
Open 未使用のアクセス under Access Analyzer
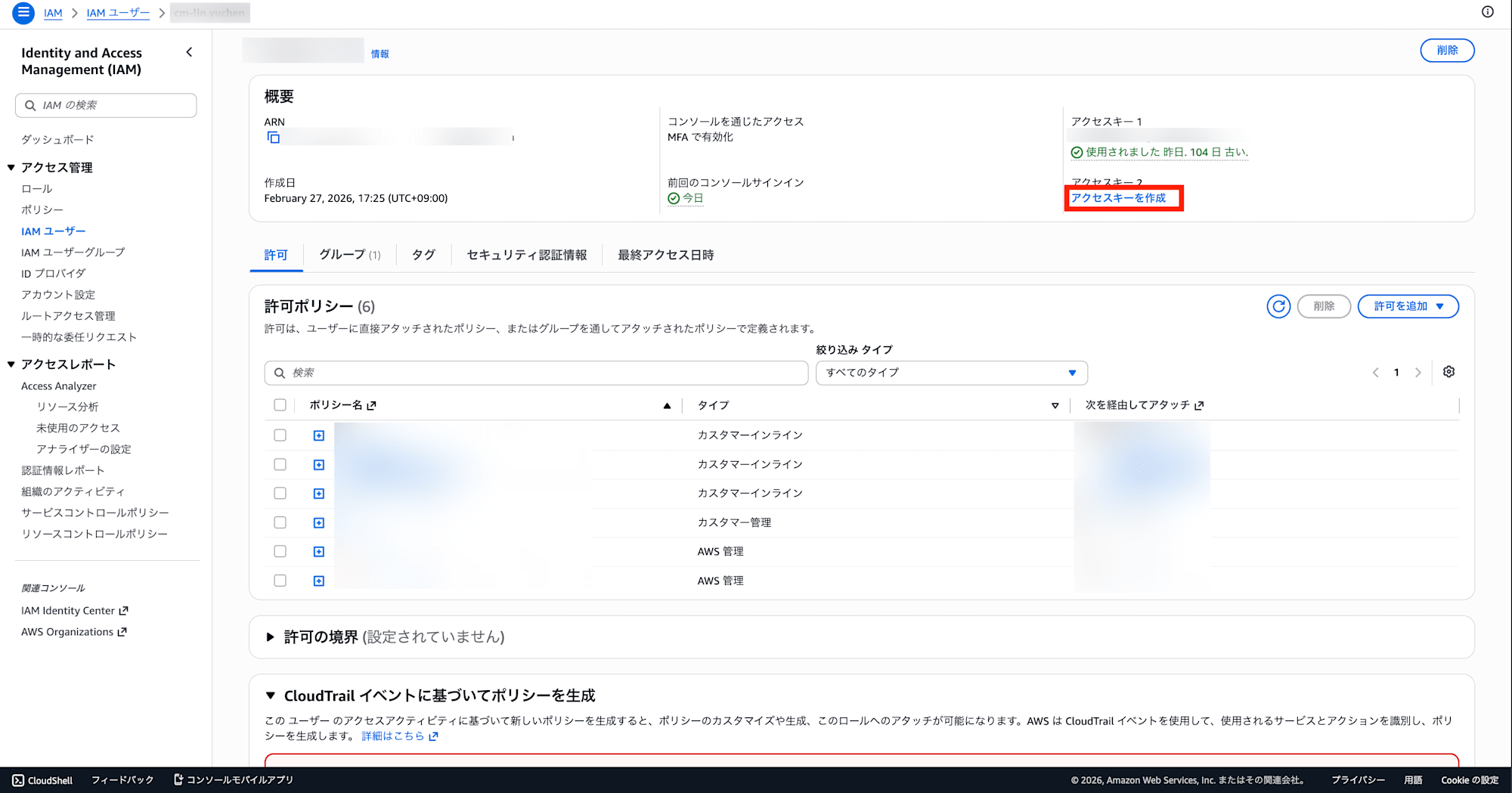[78, 428]
